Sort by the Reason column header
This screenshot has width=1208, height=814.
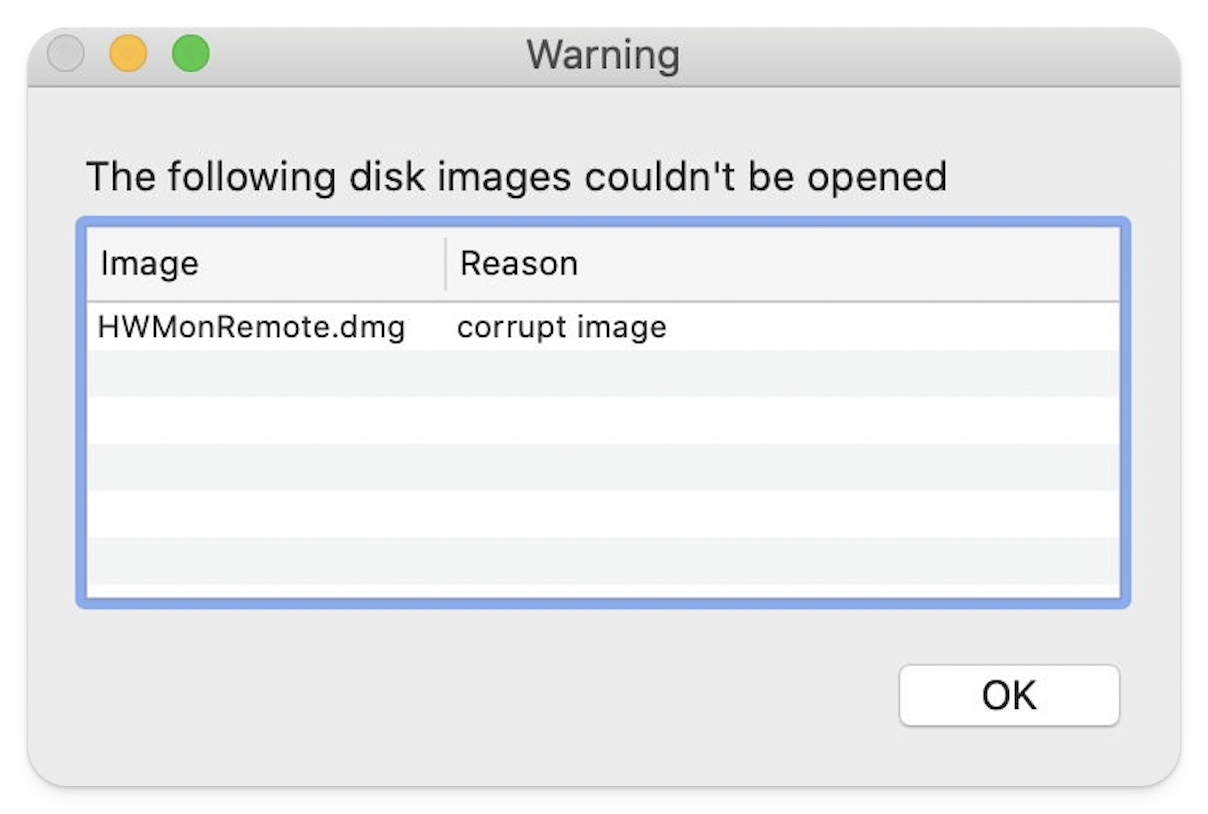click(x=518, y=264)
